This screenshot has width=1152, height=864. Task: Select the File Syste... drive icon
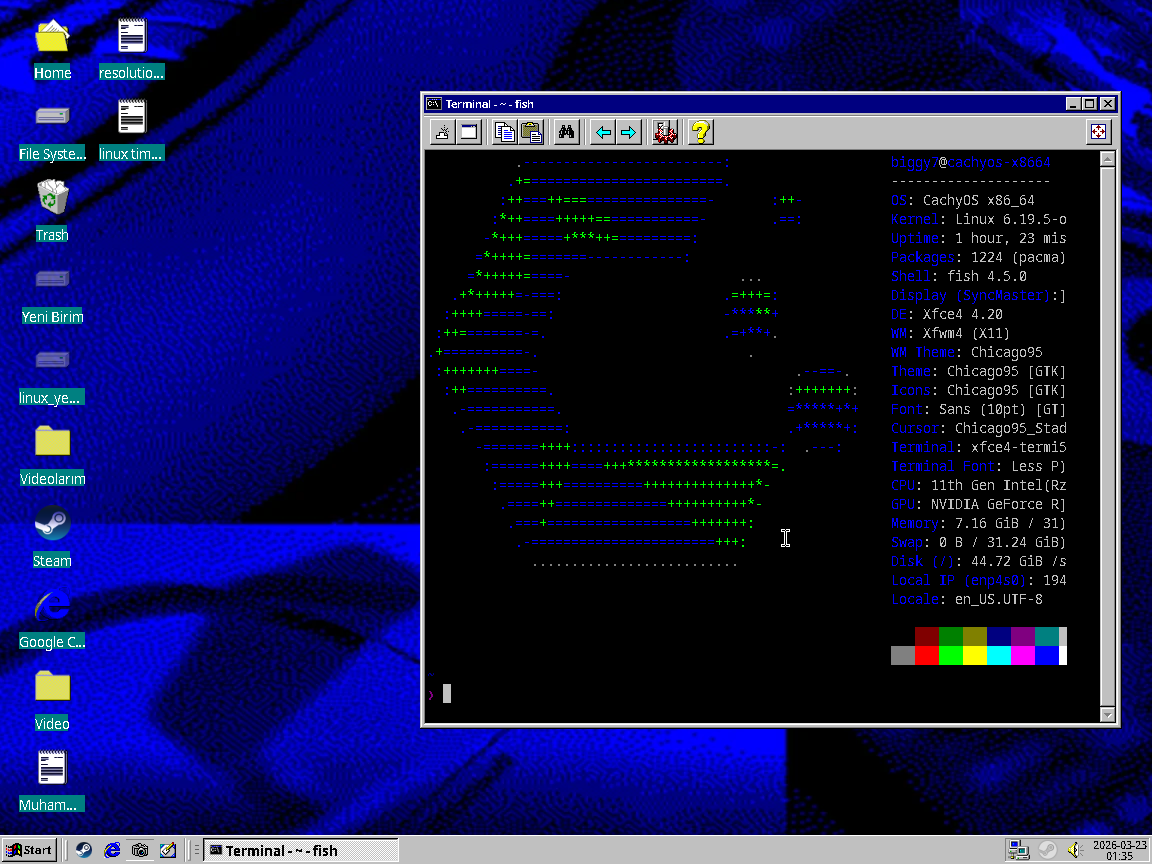coord(52,132)
